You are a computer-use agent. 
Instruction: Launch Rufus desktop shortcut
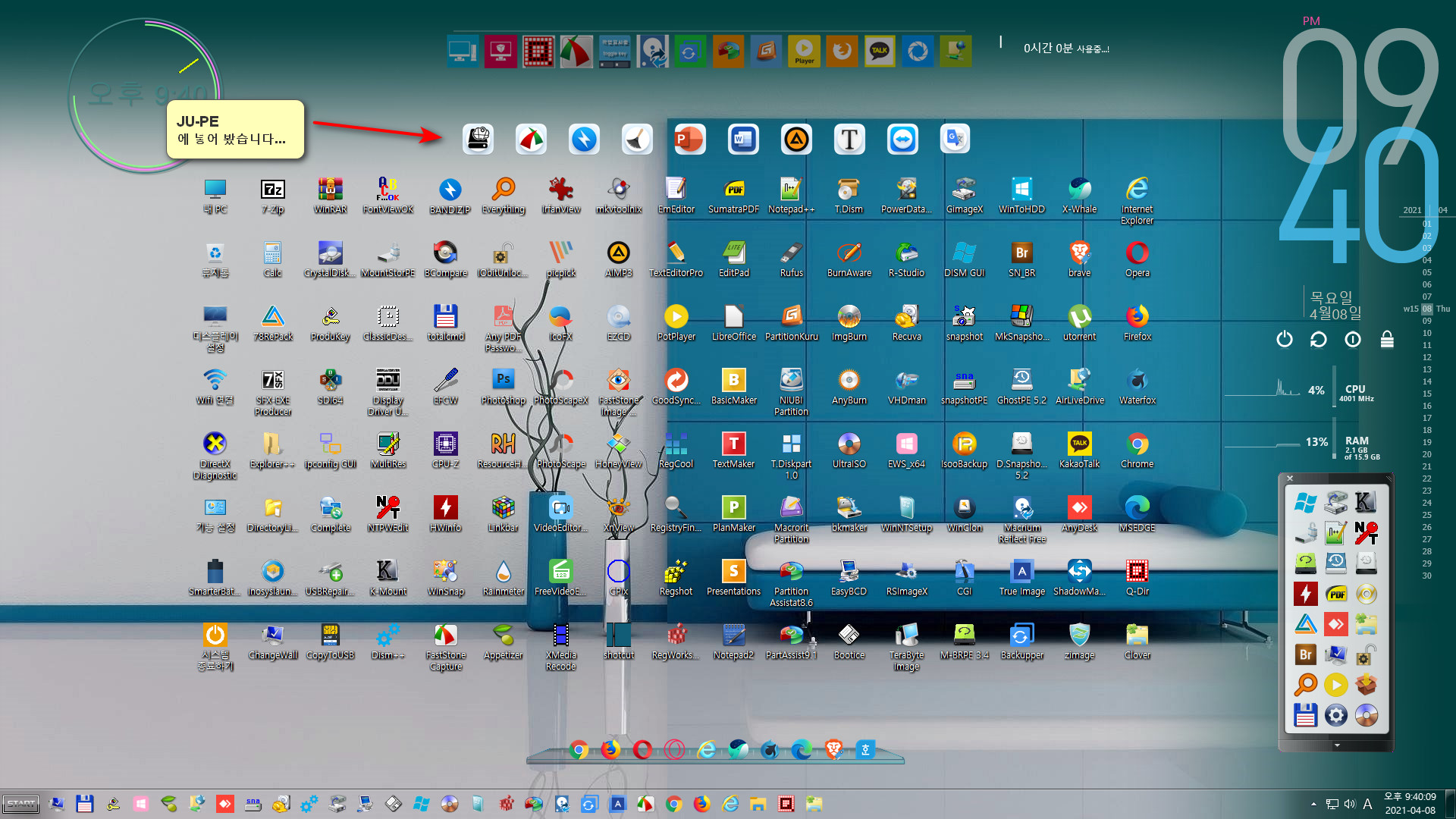(x=791, y=259)
